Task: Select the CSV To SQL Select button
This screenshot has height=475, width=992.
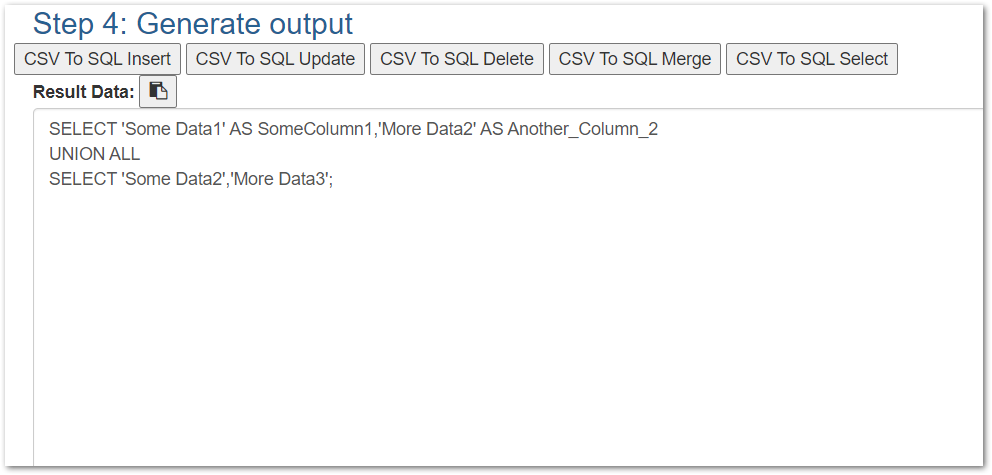Action: (812, 59)
